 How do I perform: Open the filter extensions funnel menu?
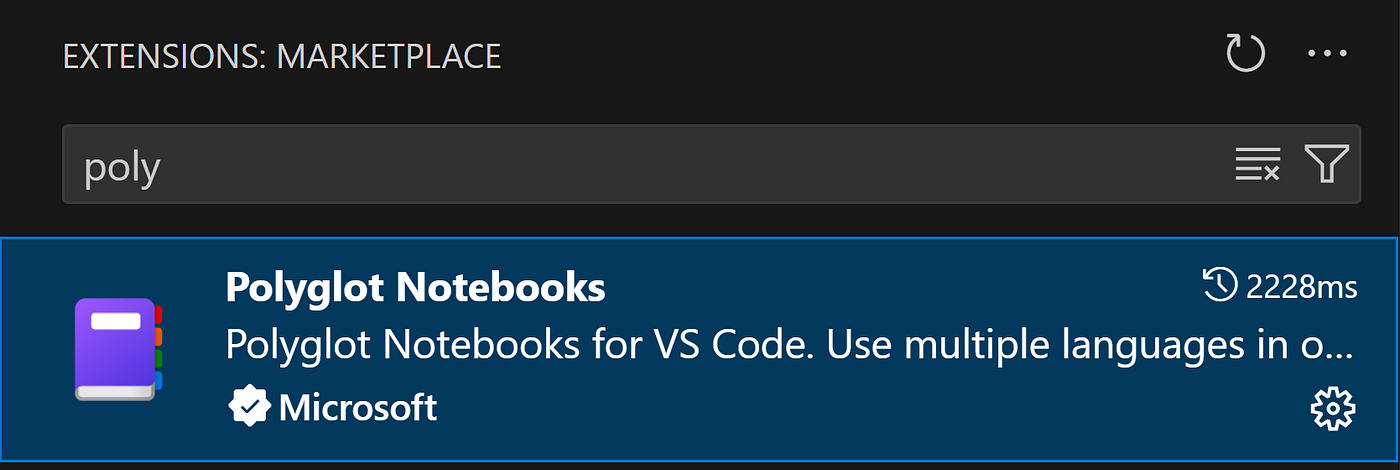click(x=1327, y=164)
